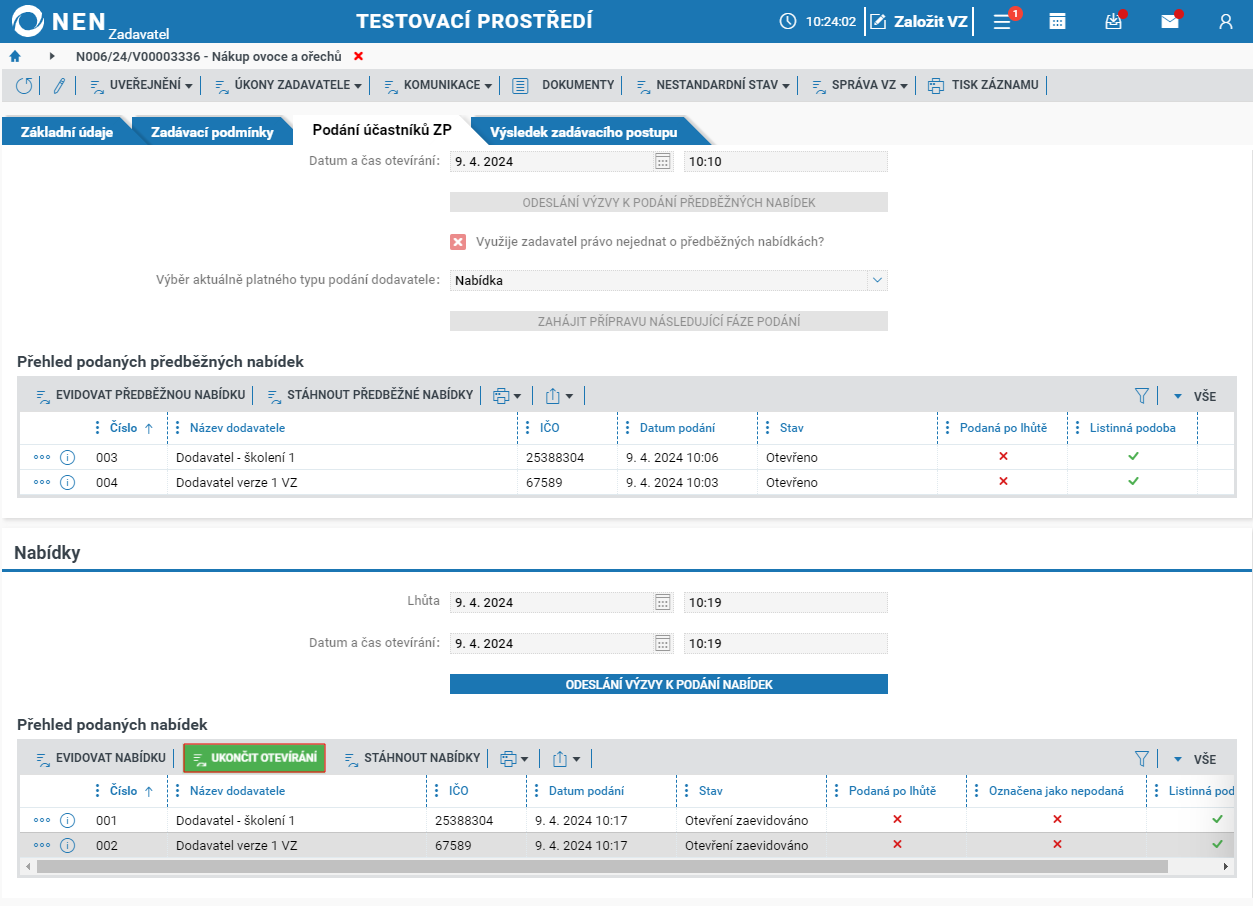Click Lhůta time field 10:19
This screenshot has height=906, width=1253.
pyautogui.click(x=786, y=602)
